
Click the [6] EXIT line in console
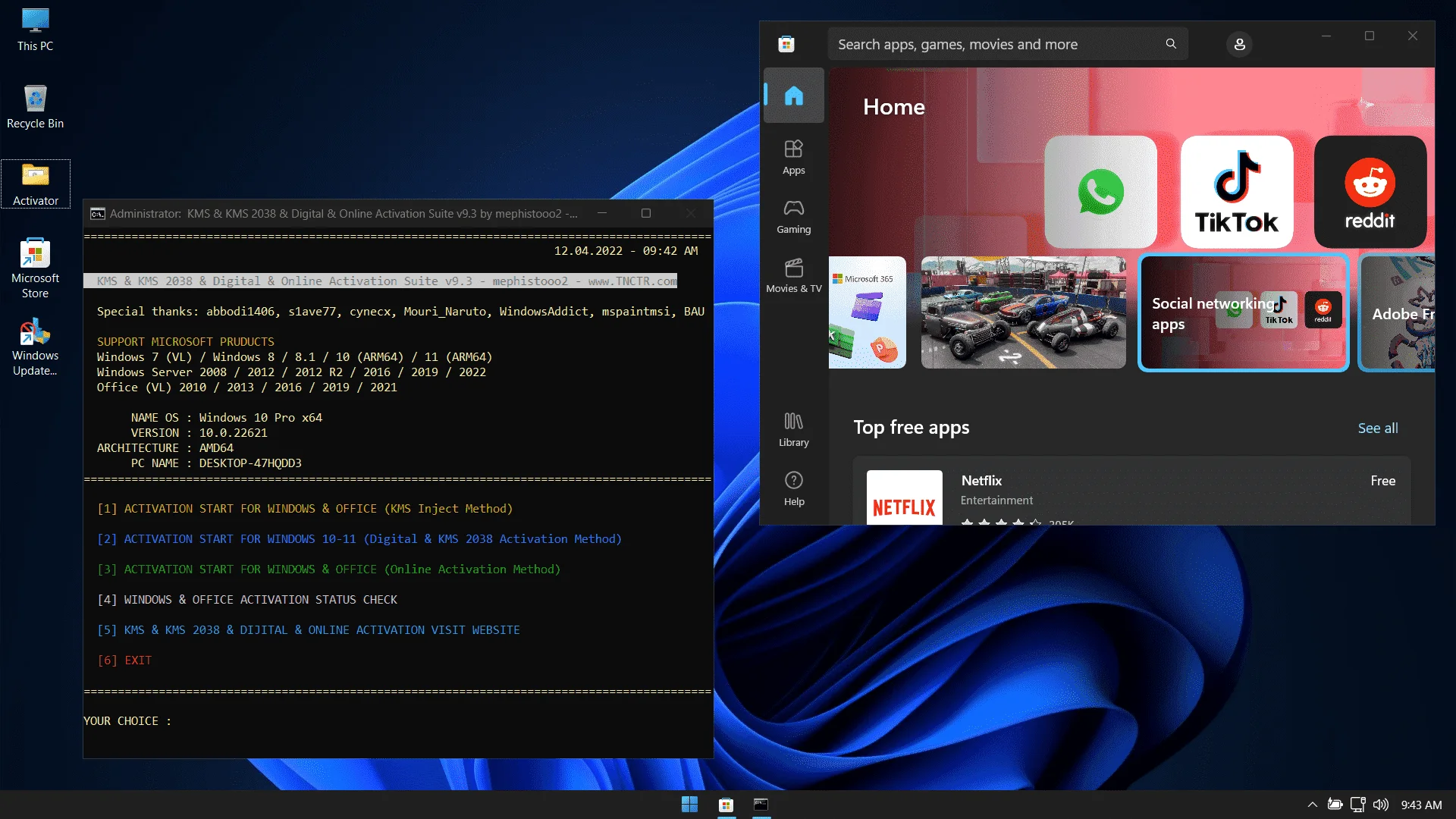click(x=124, y=661)
